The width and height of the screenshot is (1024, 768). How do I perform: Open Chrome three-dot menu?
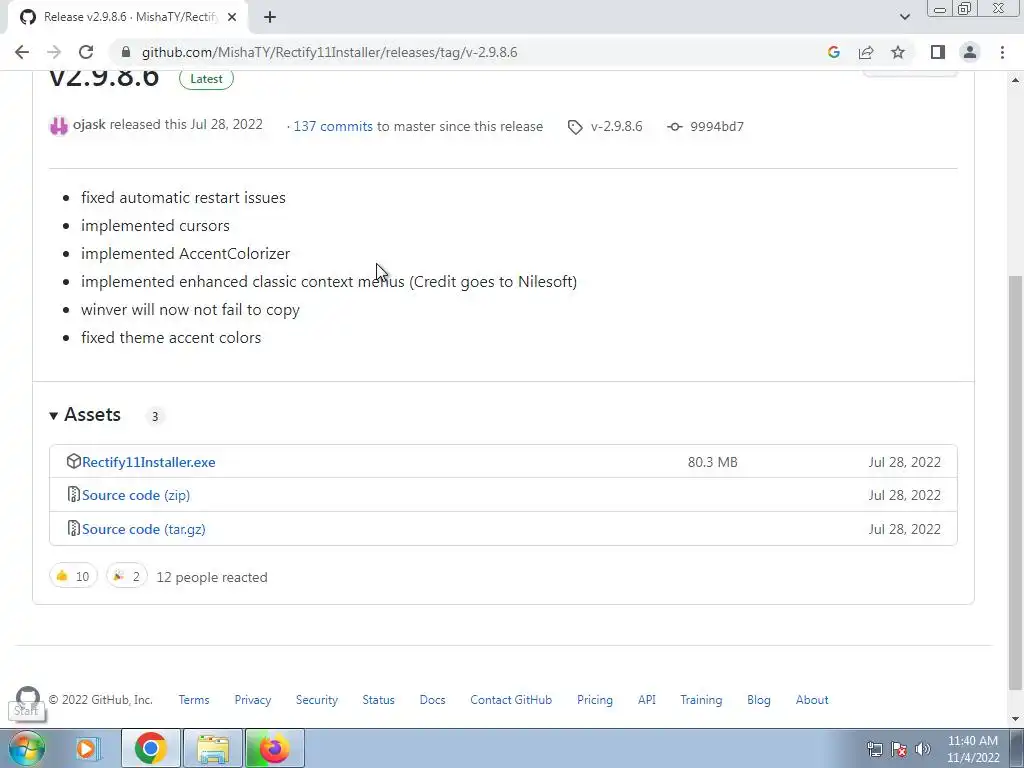click(x=1002, y=52)
